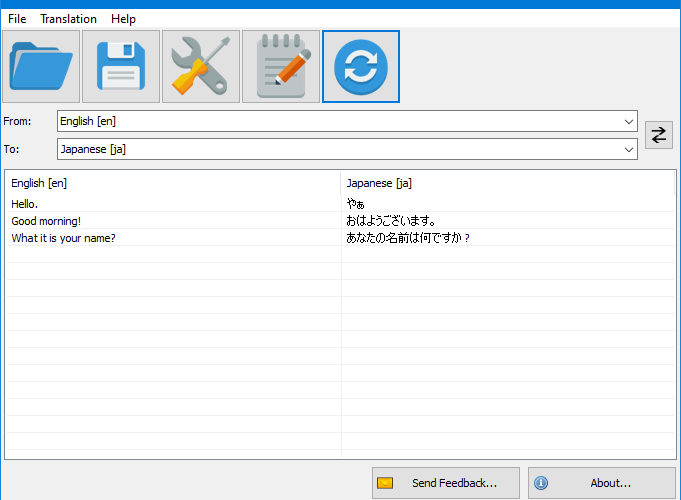
Task: Click the Send Feedback button
Action: click(x=446, y=483)
